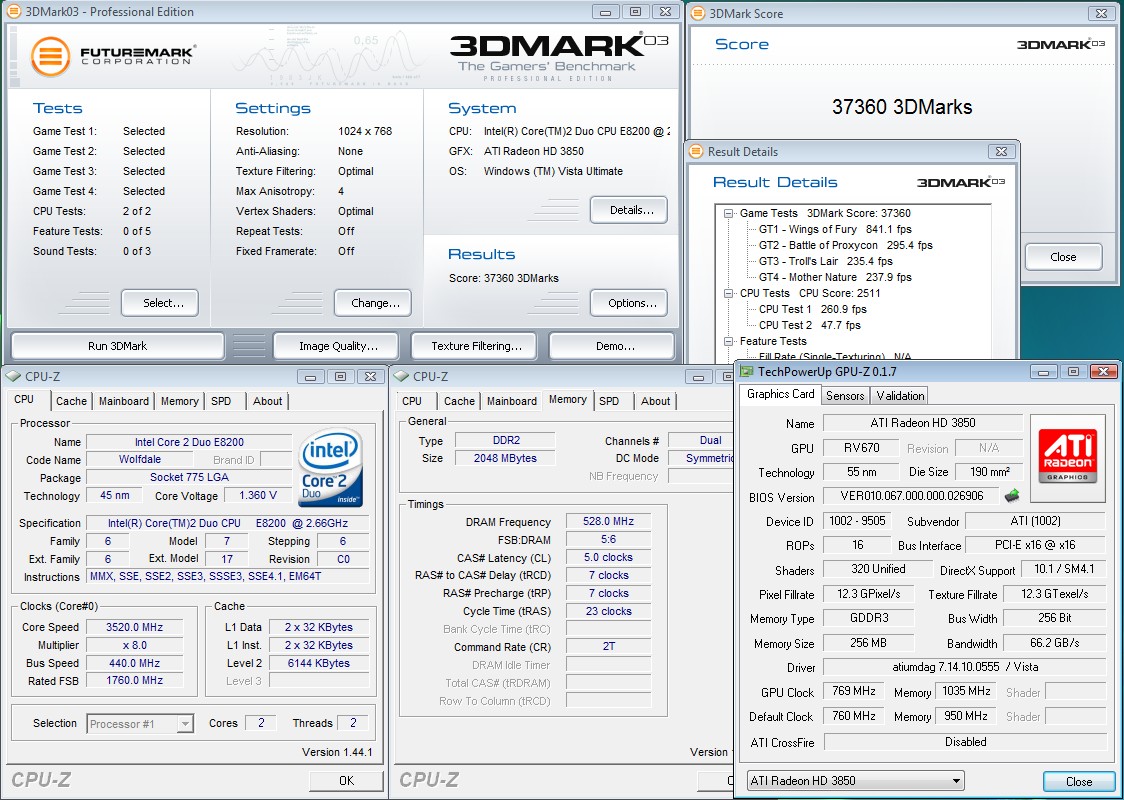Click the Bandwidth 66.2 GB/s value
The width and height of the screenshot is (1124, 800).
tap(1054, 643)
